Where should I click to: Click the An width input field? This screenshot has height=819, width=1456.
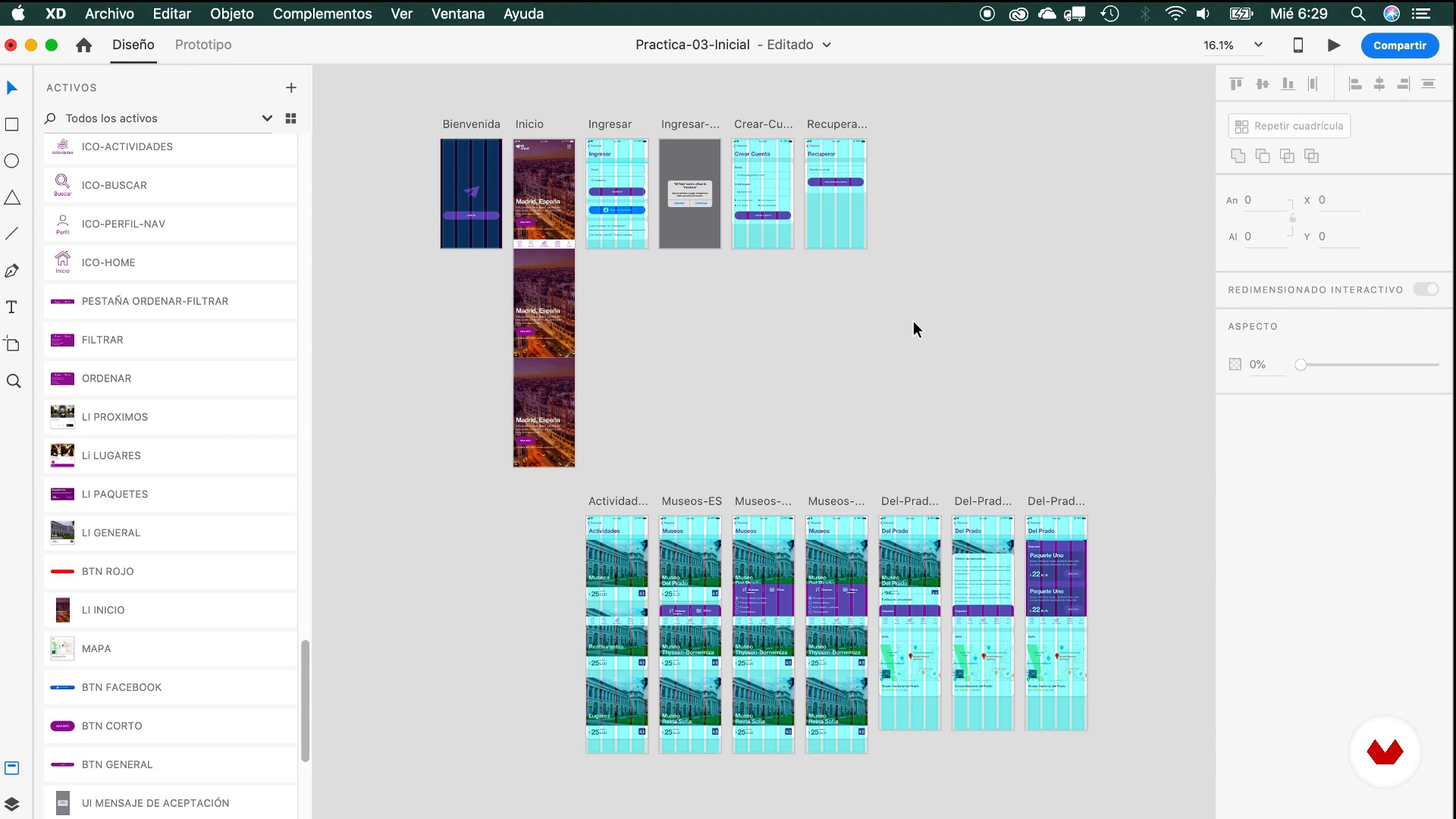1265,200
